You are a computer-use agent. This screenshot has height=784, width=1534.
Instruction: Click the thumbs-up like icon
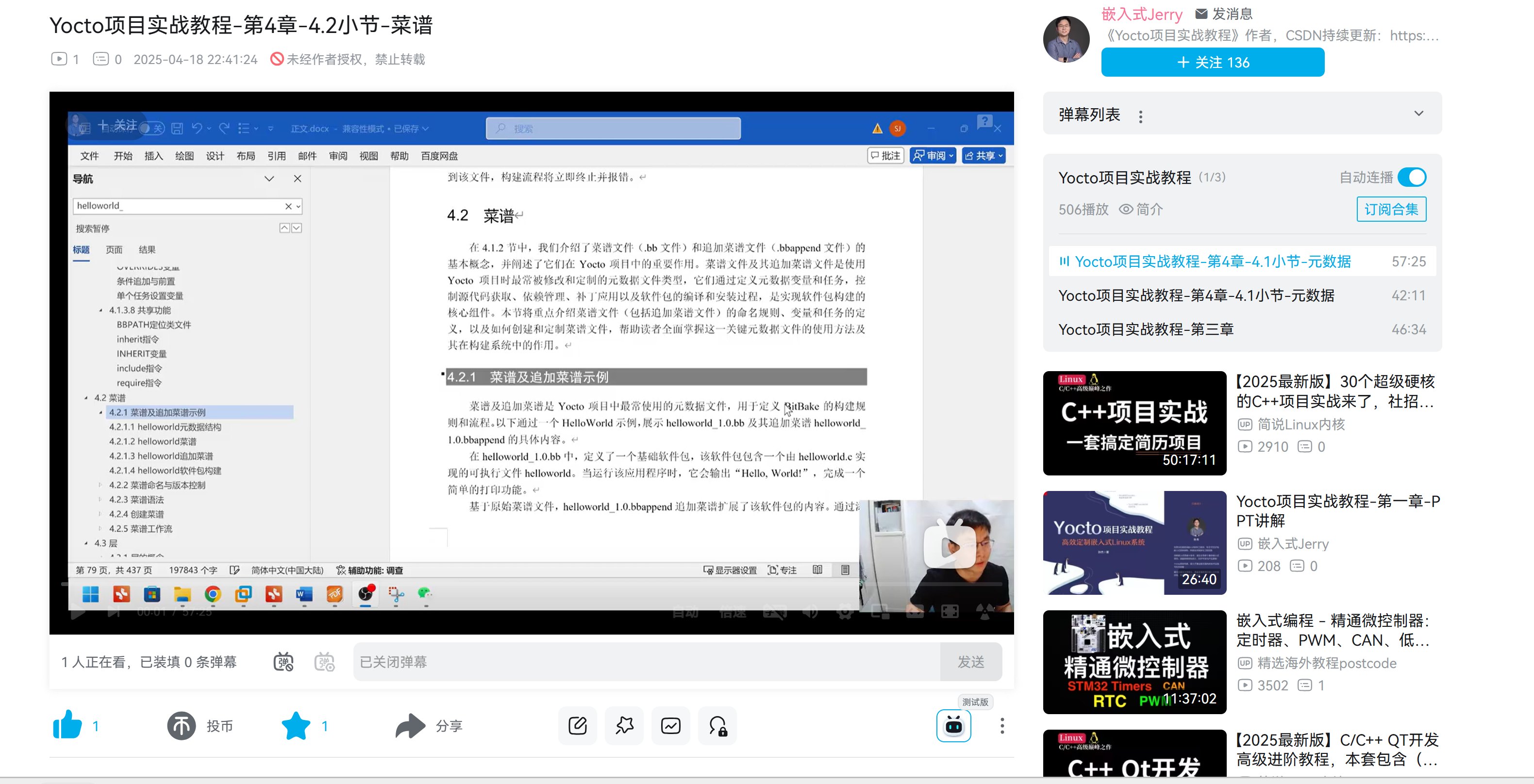[67, 725]
